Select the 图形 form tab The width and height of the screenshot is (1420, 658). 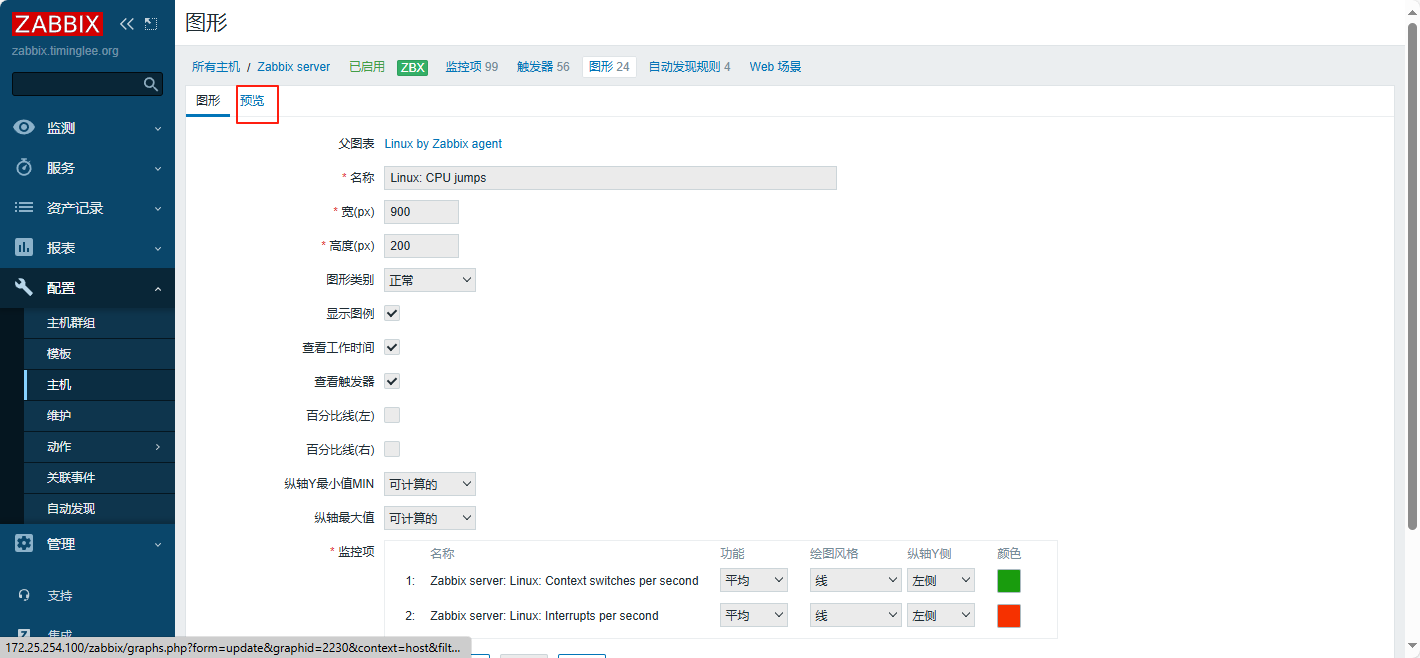pos(208,101)
